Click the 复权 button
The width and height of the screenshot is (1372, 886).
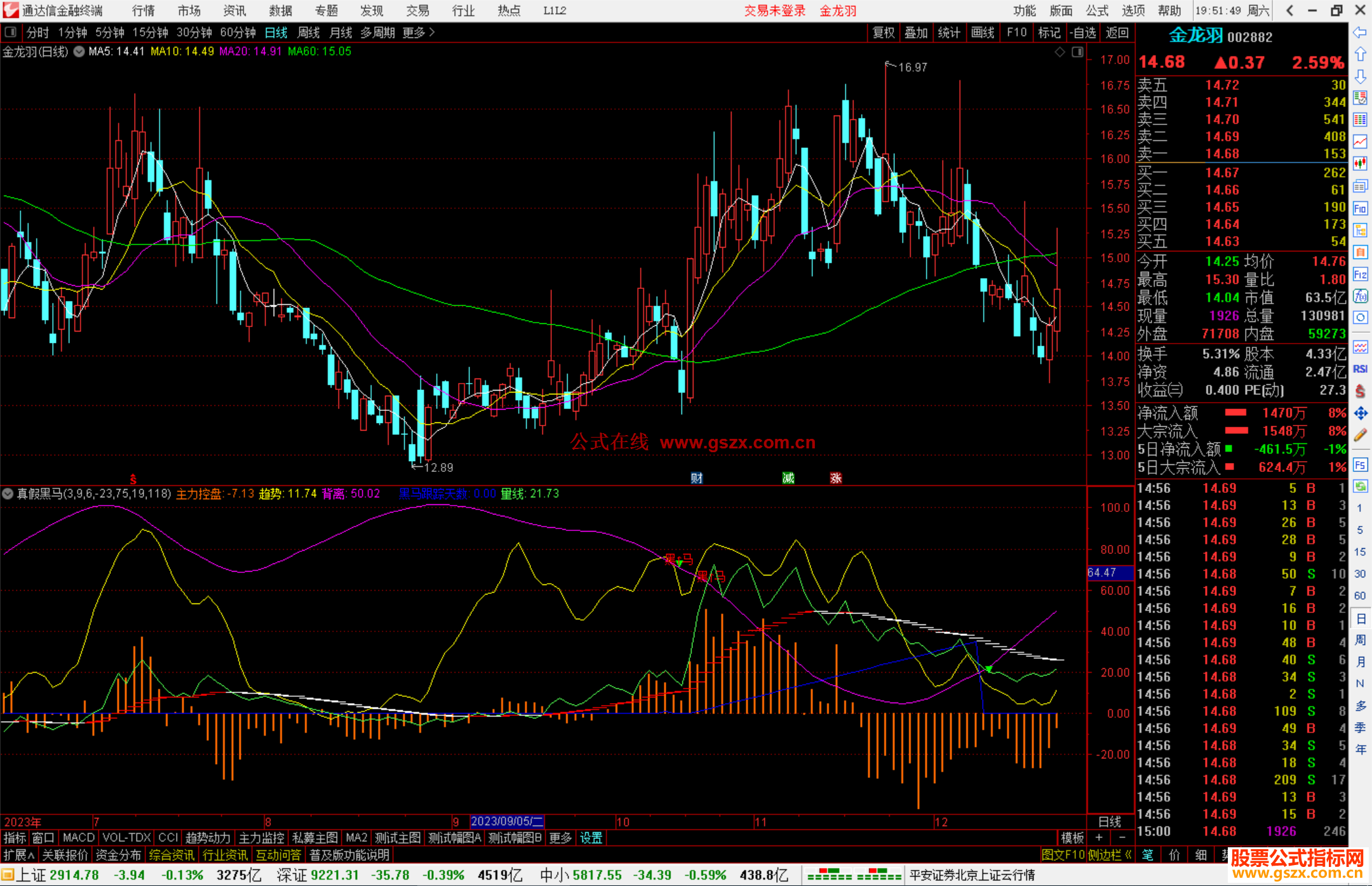(x=883, y=32)
